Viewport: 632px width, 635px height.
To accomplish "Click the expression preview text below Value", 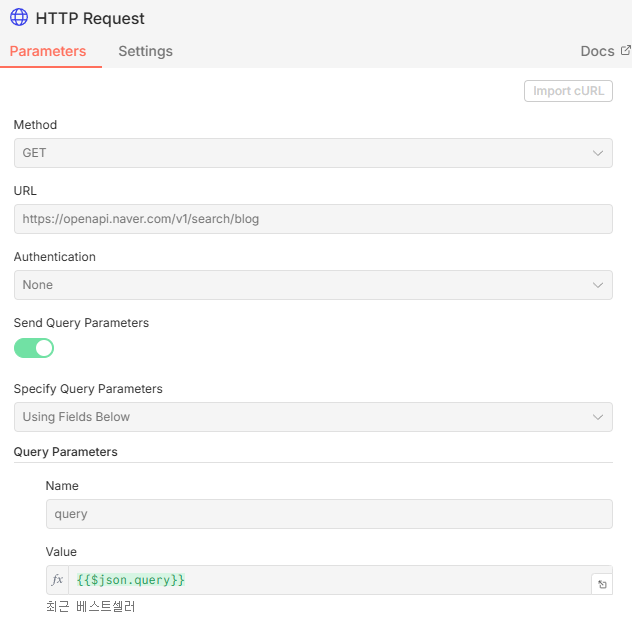I will click(90, 607).
